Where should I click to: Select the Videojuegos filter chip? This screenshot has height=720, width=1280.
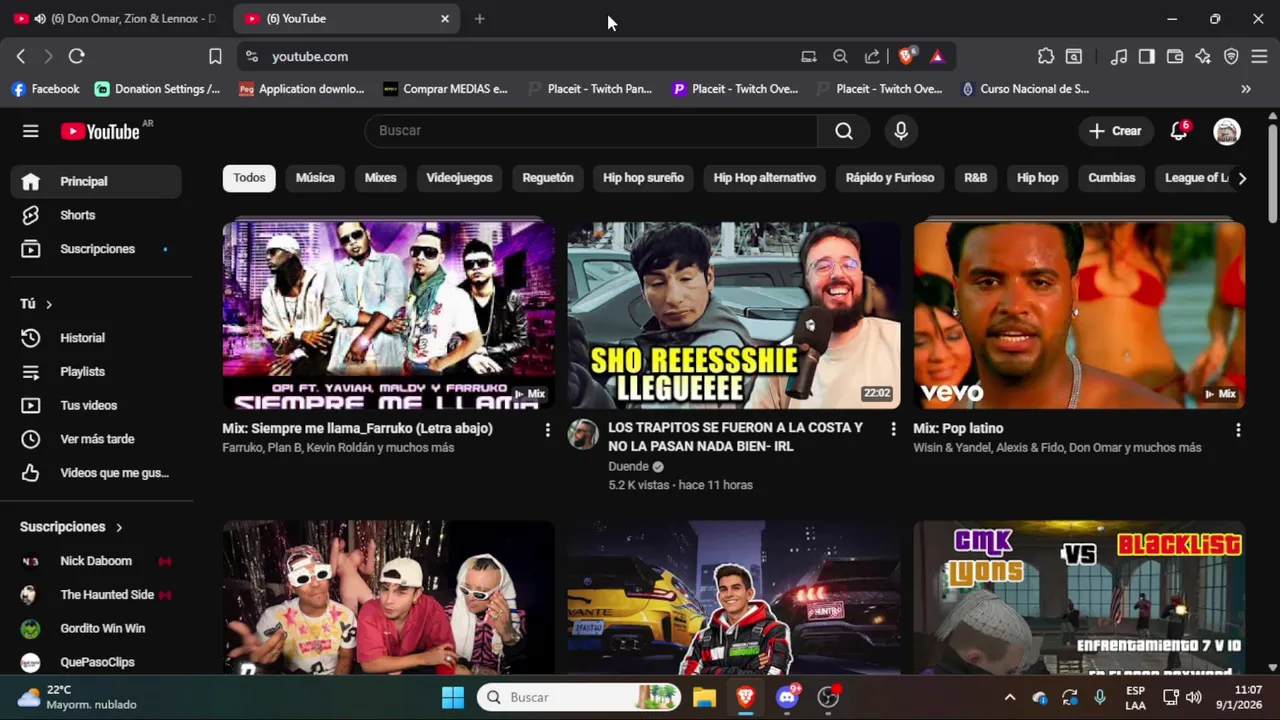(x=459, y=178)
